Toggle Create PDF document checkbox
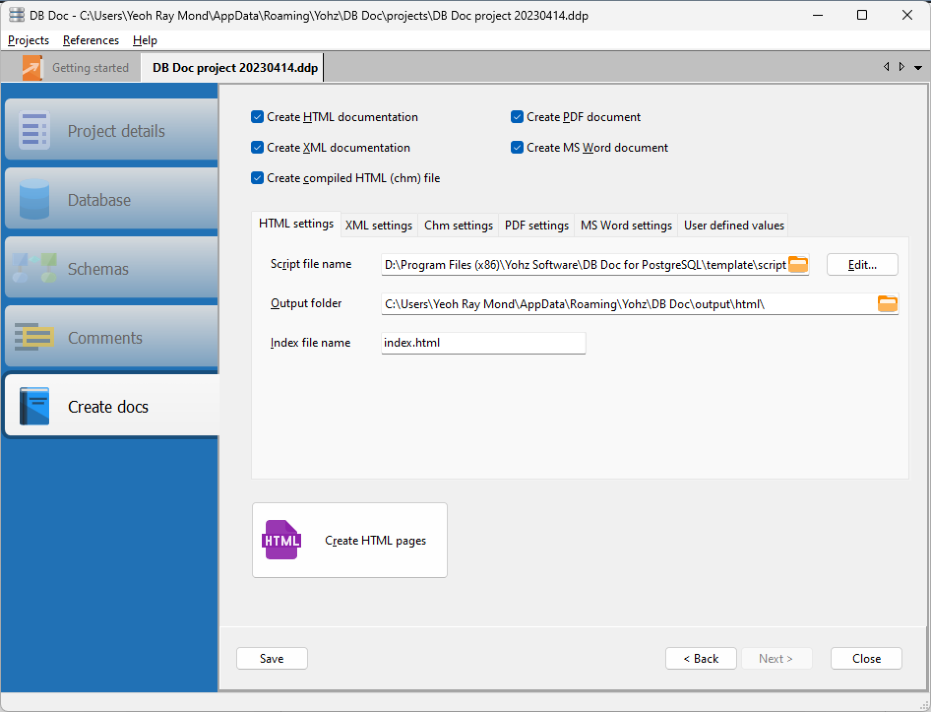This screenshot has height=712, width=931. tap(518, 117)
